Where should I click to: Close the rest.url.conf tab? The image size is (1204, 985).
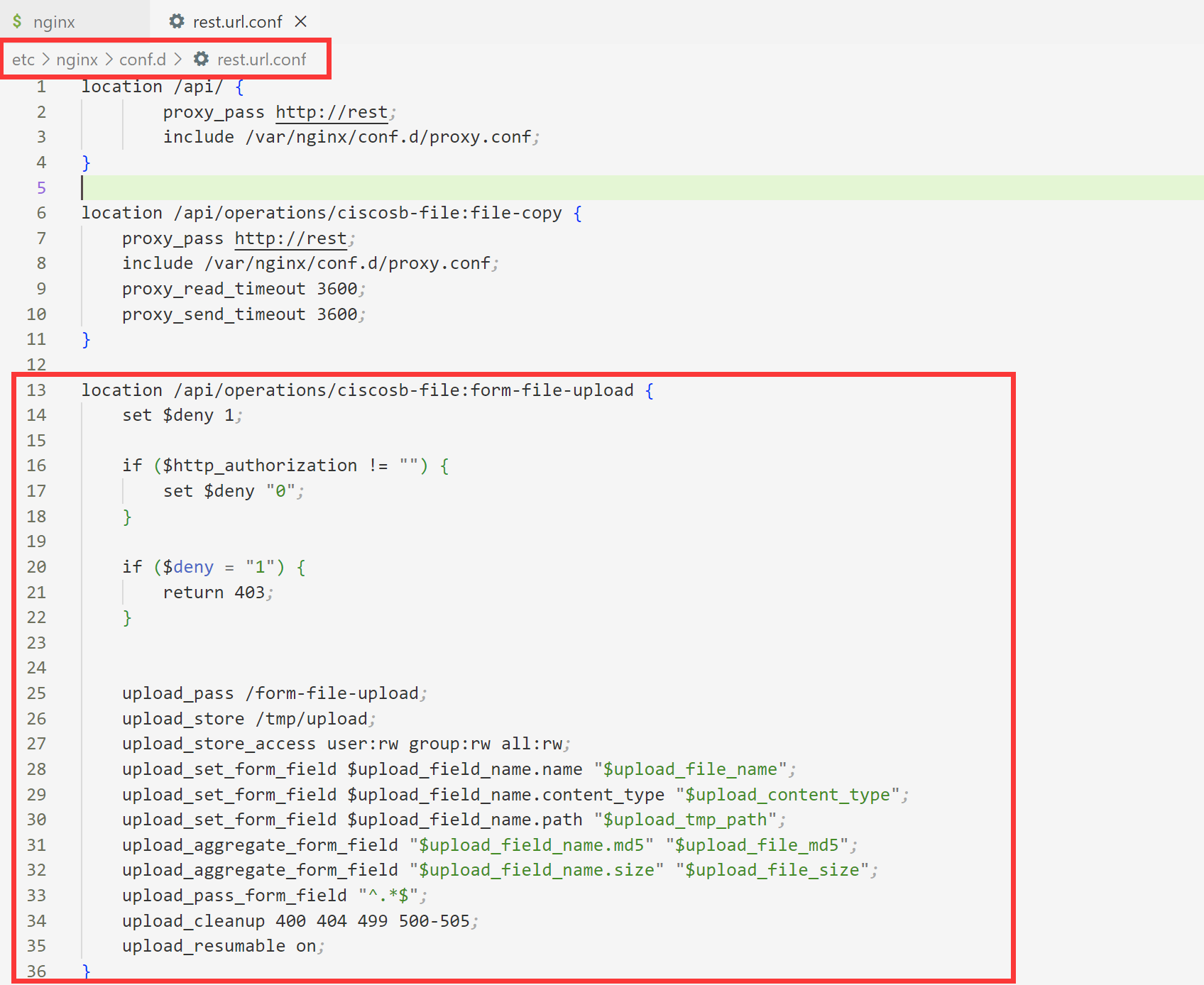(301, 21)
